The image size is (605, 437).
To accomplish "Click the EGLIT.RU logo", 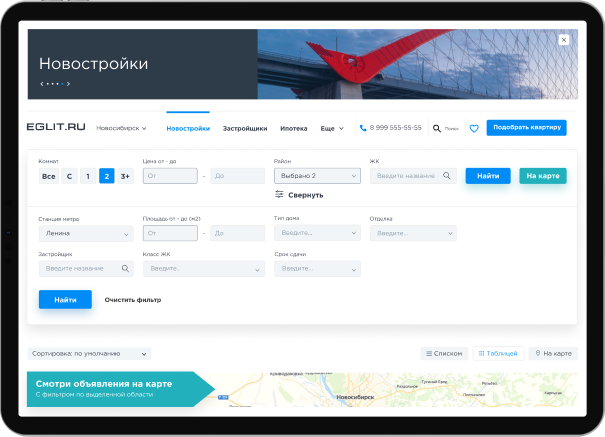I will point(56,128).
